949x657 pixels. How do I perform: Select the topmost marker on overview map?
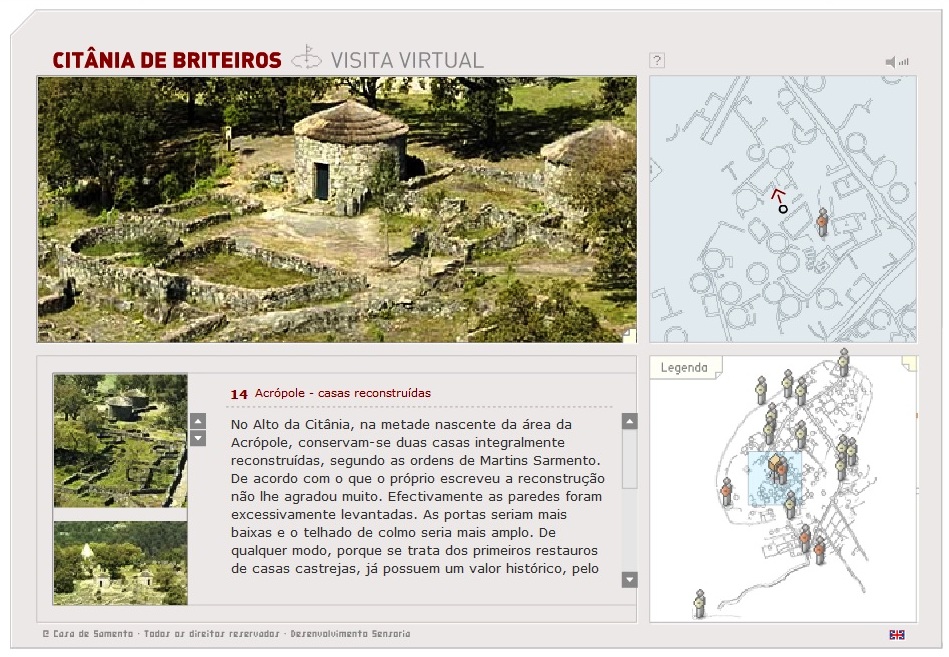click(844, 362)
